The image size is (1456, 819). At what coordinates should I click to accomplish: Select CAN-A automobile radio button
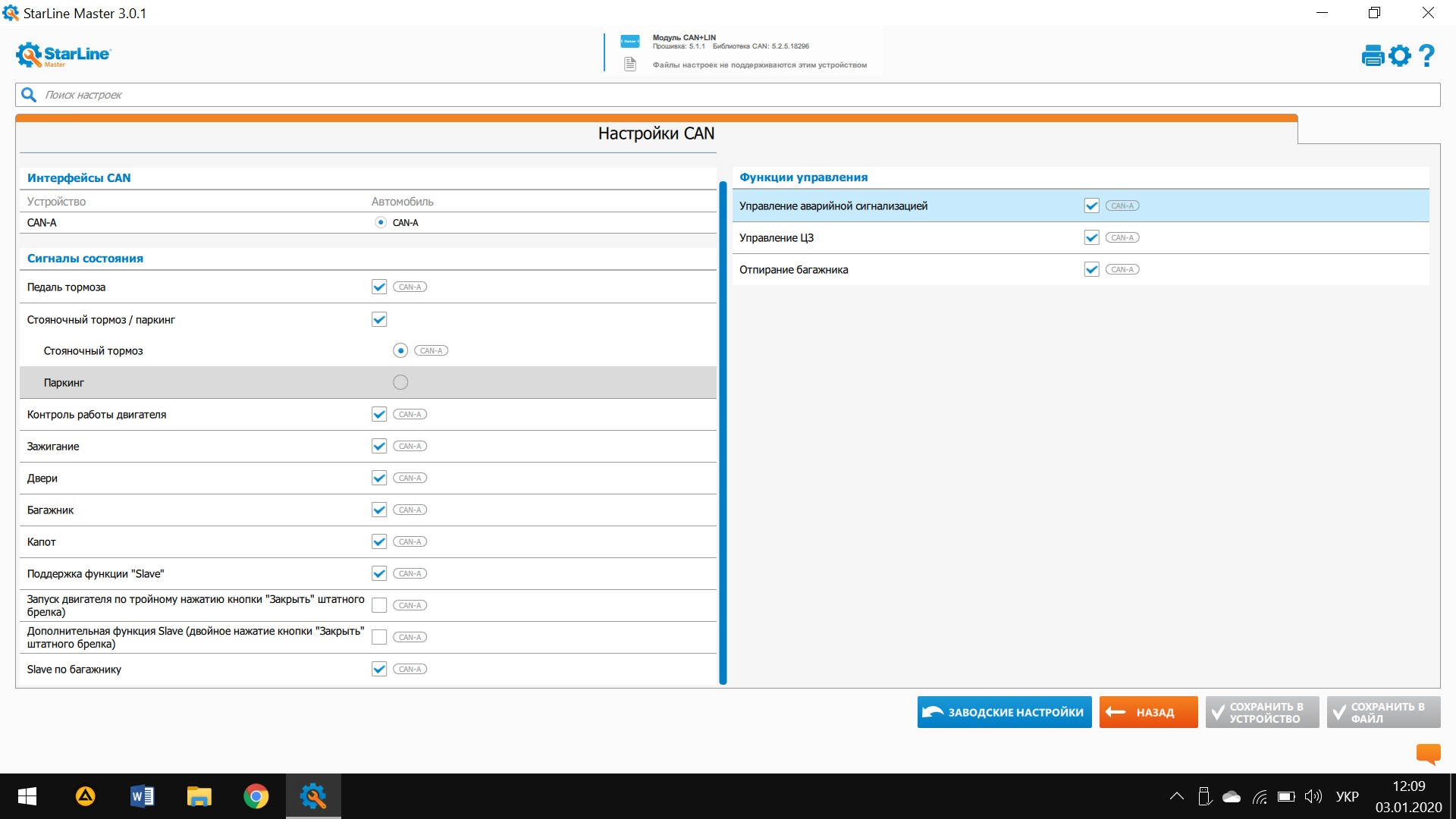point(381,222)
